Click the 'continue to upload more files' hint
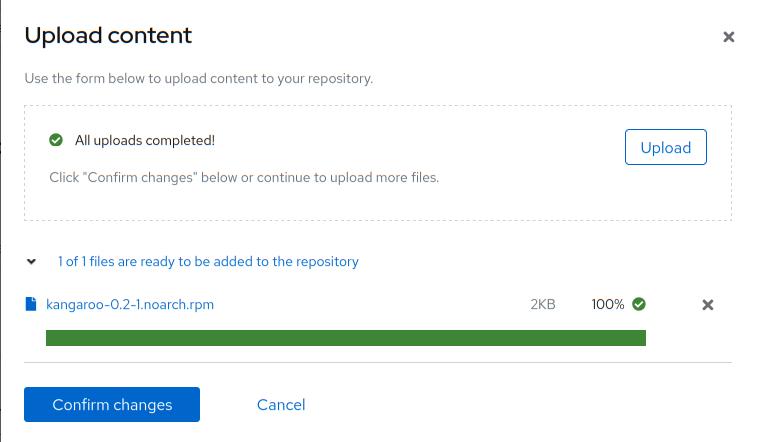 (348, 177)
